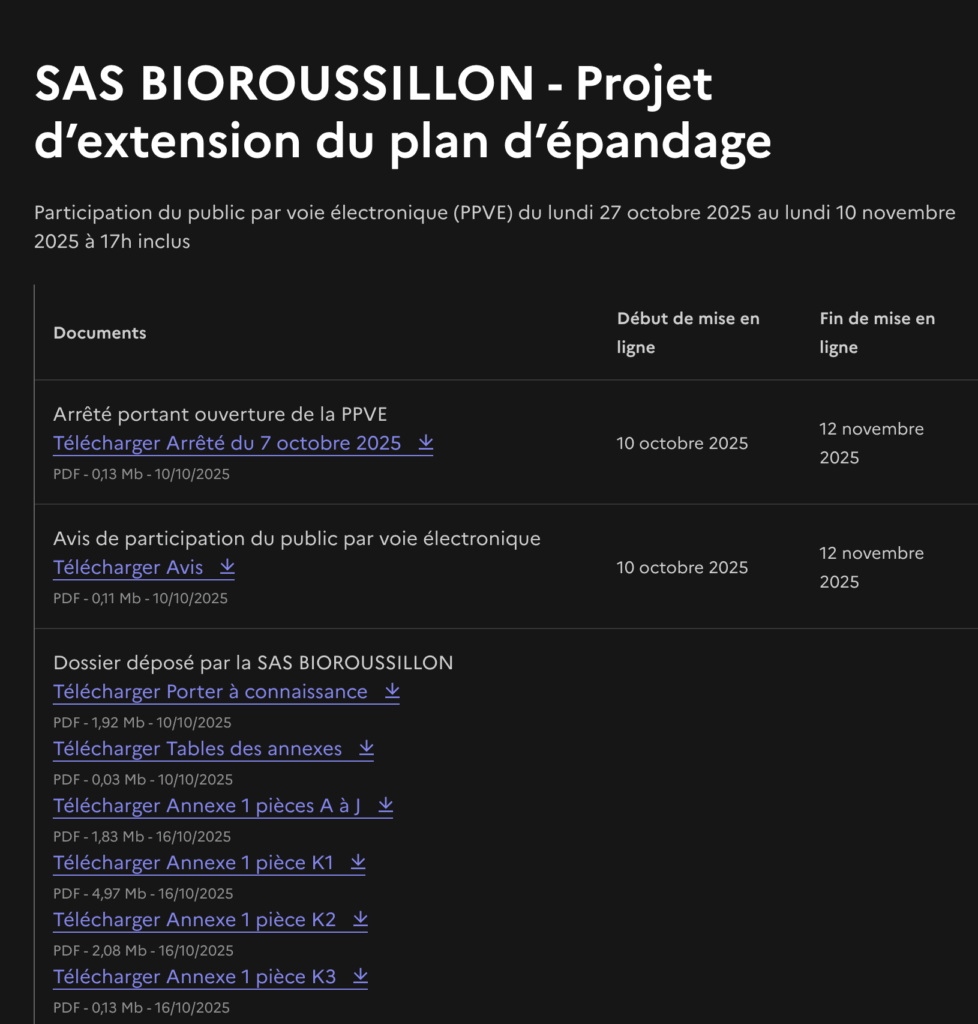The width and height of the screenshot is (978, 1024).
Task: Open the Télécharger Arrêté du 7 octobre 2025 link
Action: (x=227, y=443)
